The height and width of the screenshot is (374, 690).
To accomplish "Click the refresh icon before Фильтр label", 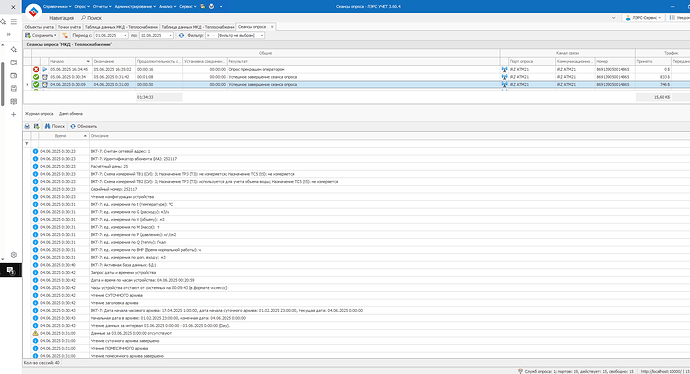I will [181, 35].
